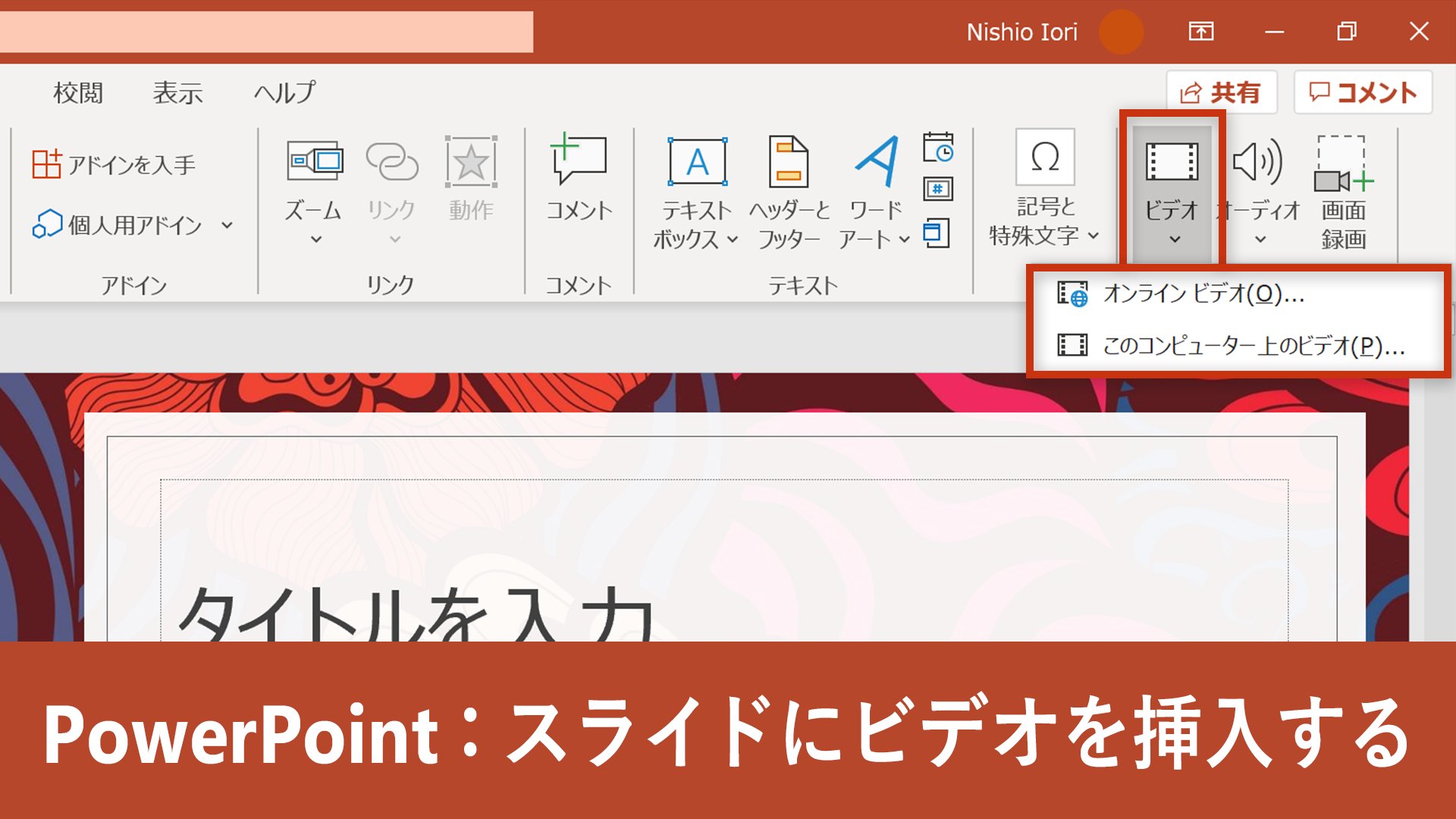Viewport: 1456px width, 819px height.
Task: Click the Nishio Iori account name
Action: [1021, 32]
